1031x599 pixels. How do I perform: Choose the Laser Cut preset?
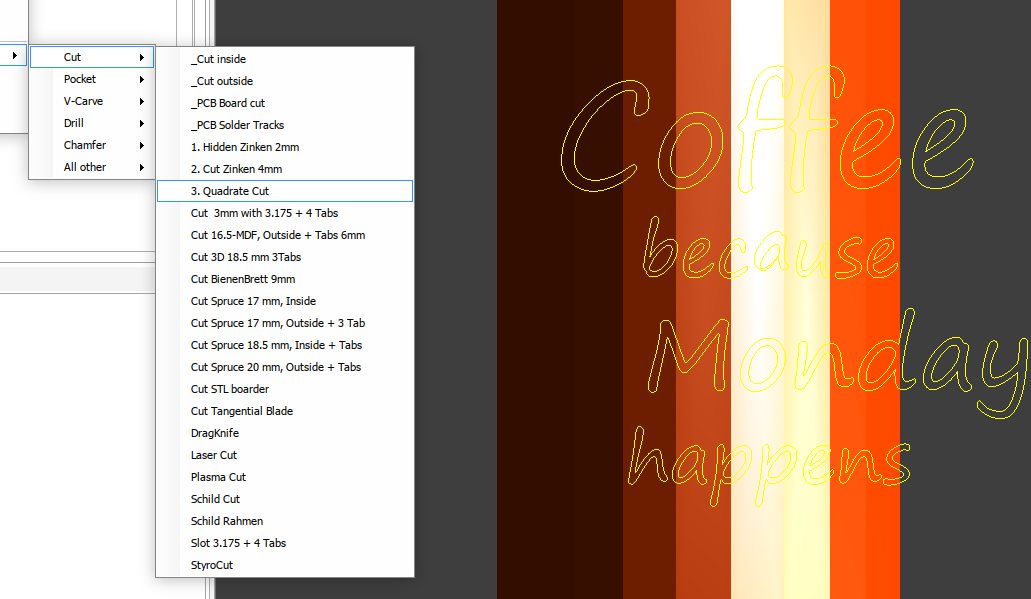[x=285, y=456]
